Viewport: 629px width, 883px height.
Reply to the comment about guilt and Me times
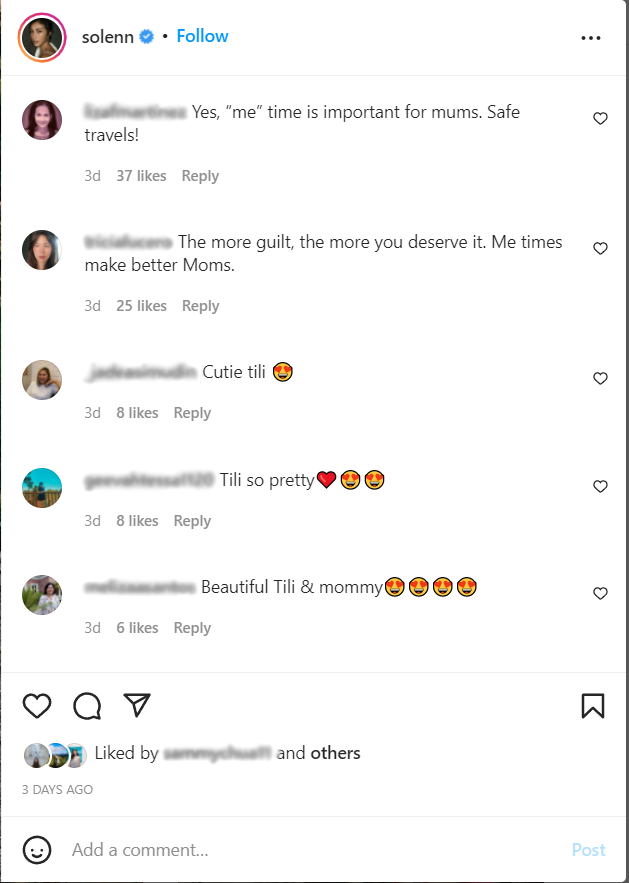(200, 305)
